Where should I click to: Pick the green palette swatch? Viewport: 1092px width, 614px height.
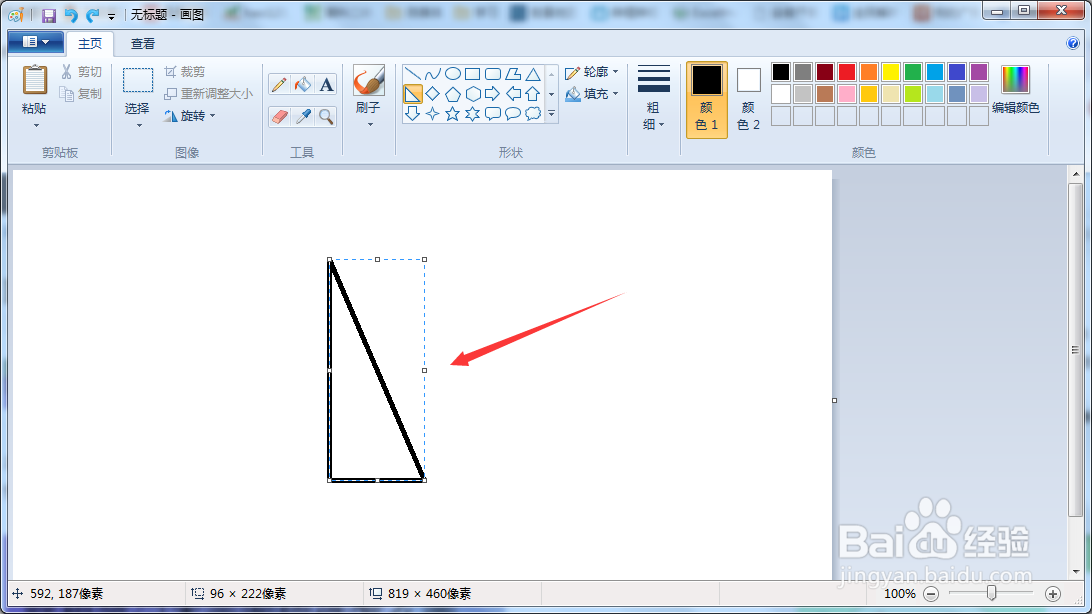tap(913, 72)
